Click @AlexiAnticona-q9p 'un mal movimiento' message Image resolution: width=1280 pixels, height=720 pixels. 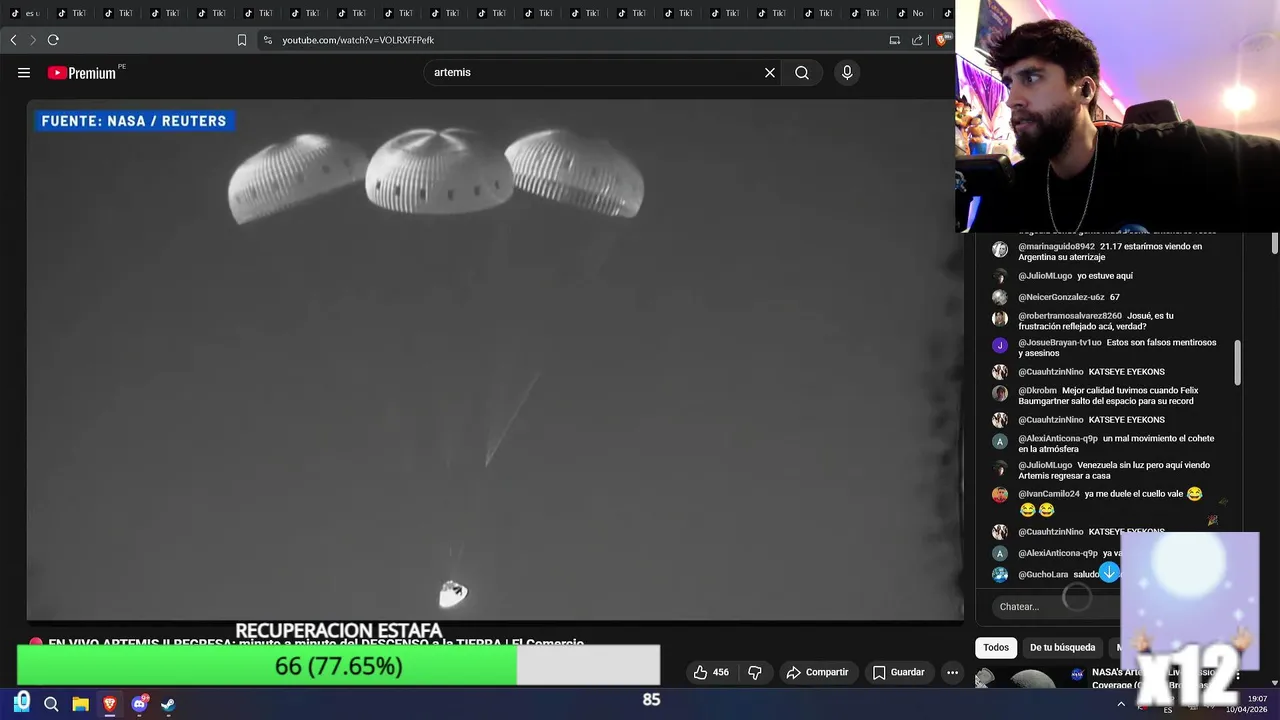coord(1117,444)
